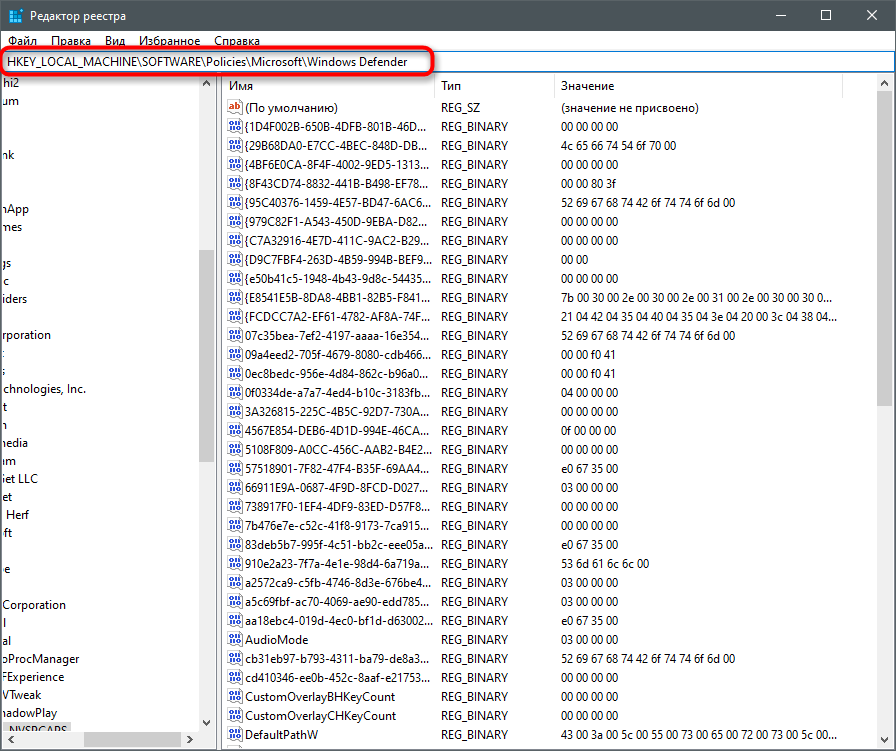896x751 pixels.
Task: Select the a2572ca9-c5fb-4746 value name
Action: [x=337, y=583]
